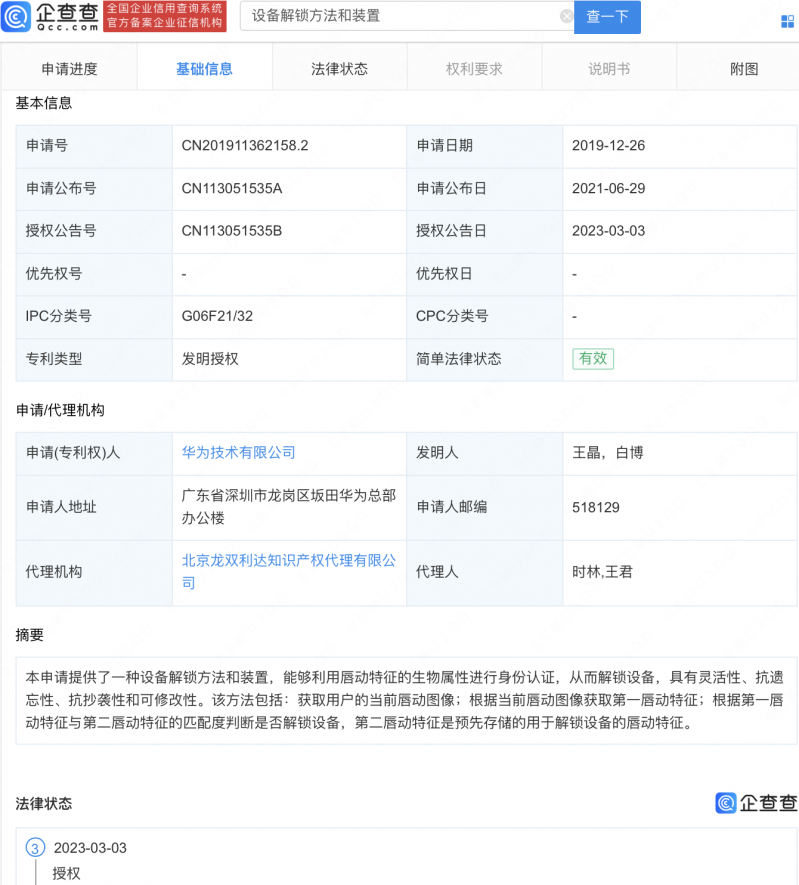Click the 申请公布日 label cell

pos(485,189)
